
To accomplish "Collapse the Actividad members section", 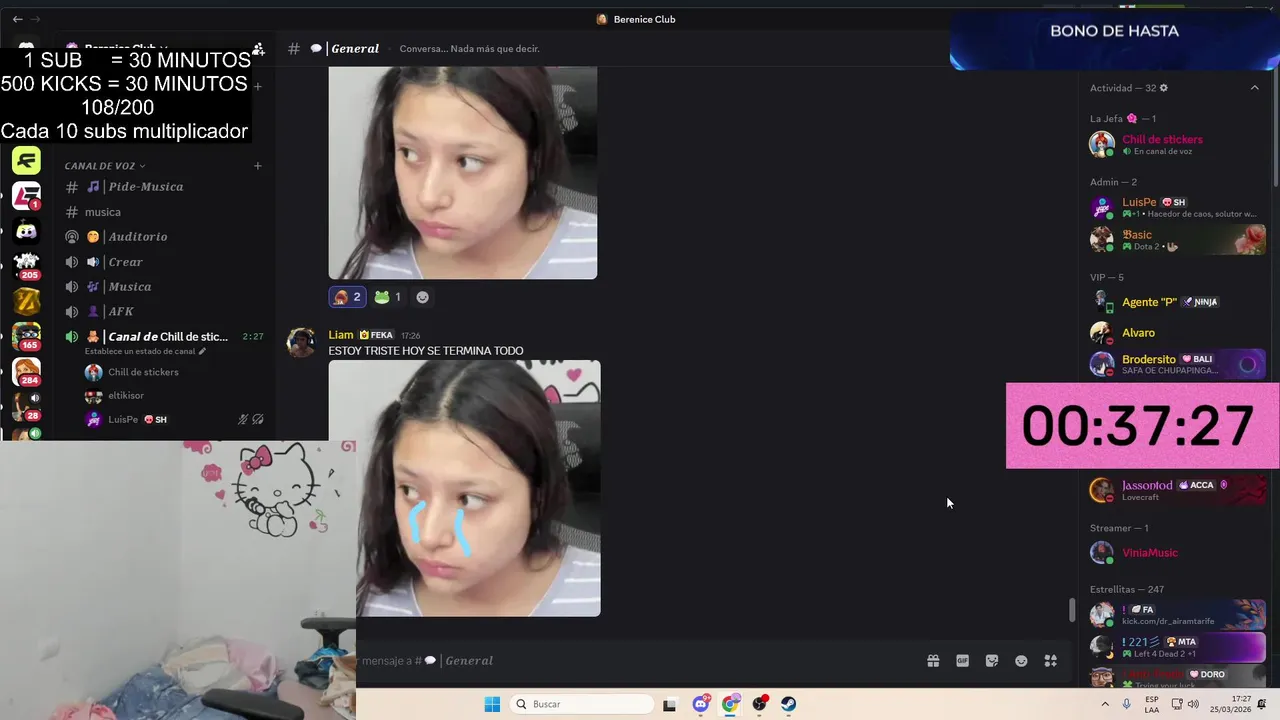I will 1254,88.
